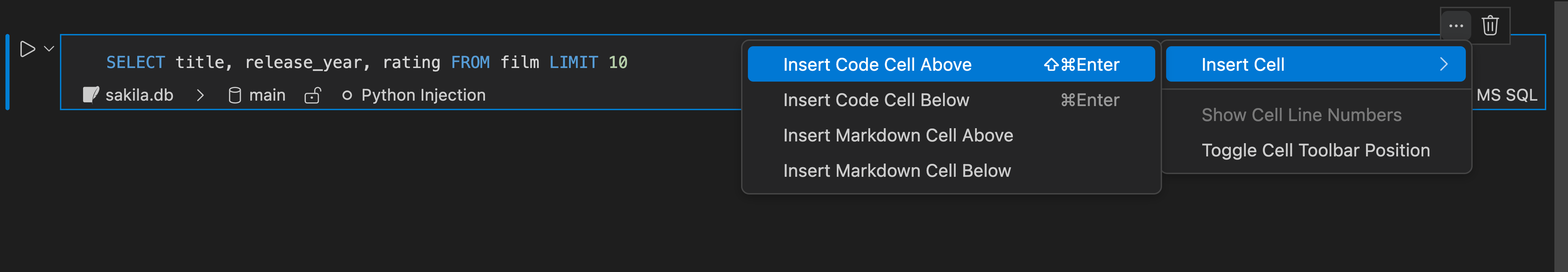Screen dimensions: 1568x272
Task: Delete the cell using the trash icon
Action: click(x=1489, y=26)
